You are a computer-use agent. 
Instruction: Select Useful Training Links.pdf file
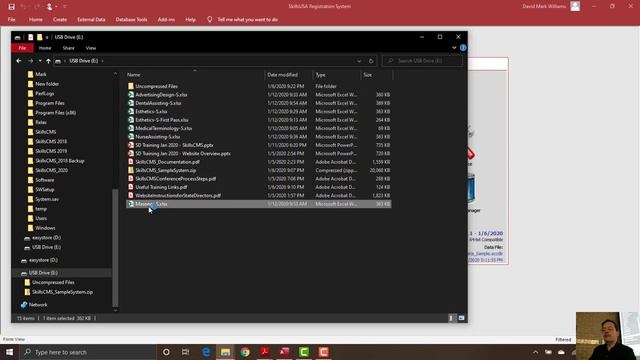161,187
